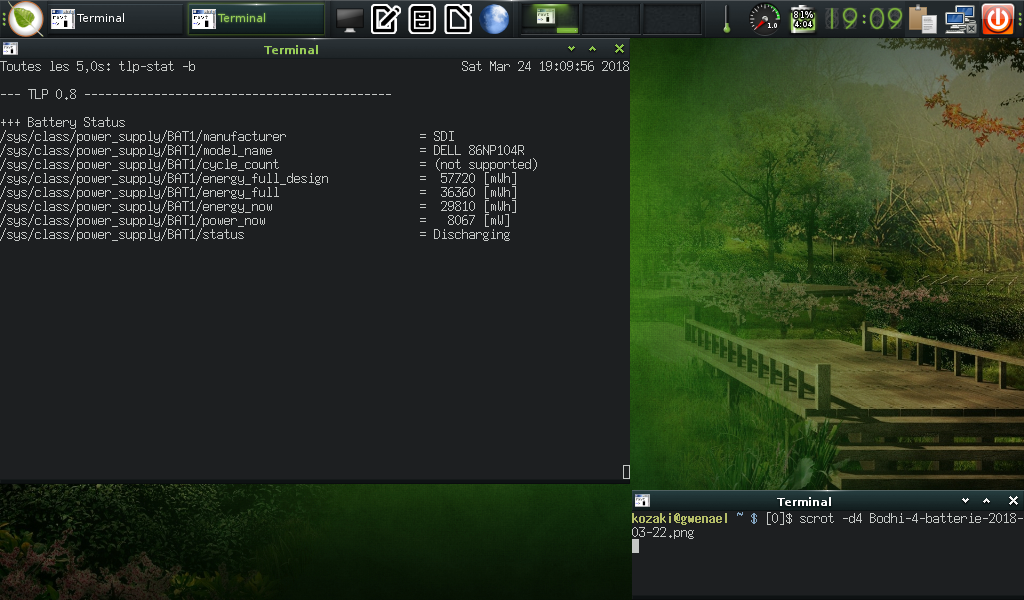Click the BAT1/model_name path line
The image size is (1024, 600).
coord(136,151)
